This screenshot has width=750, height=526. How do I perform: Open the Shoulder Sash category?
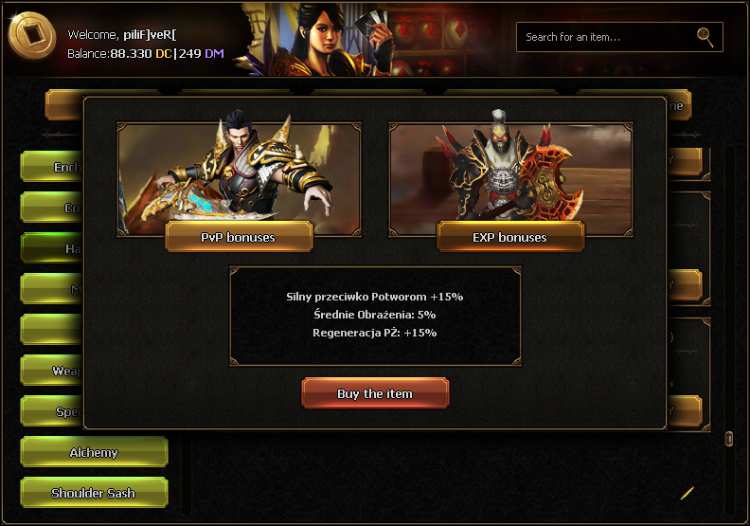point(94,493)
